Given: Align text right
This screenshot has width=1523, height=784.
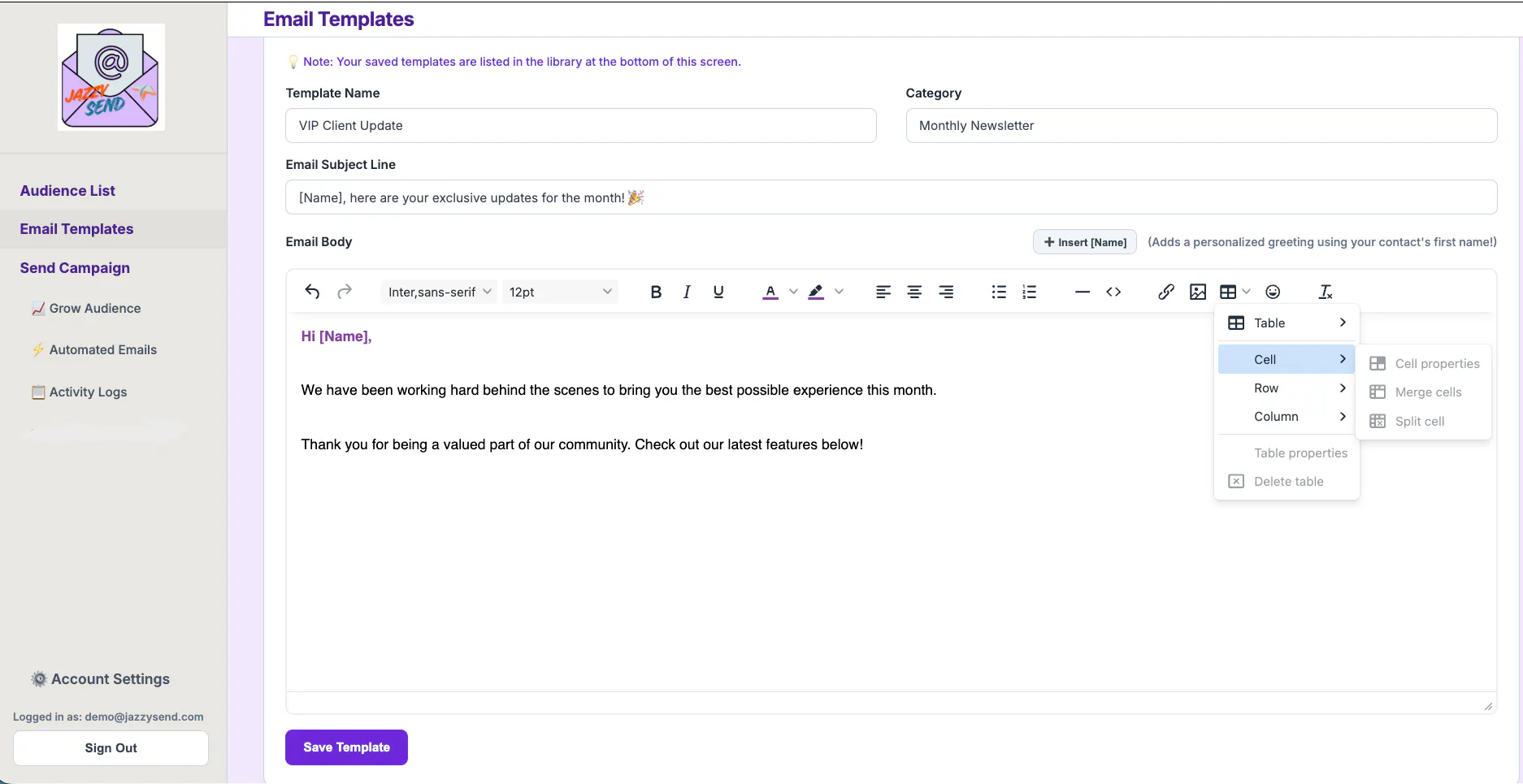Looking at the screenshot, I should point(946,292).
